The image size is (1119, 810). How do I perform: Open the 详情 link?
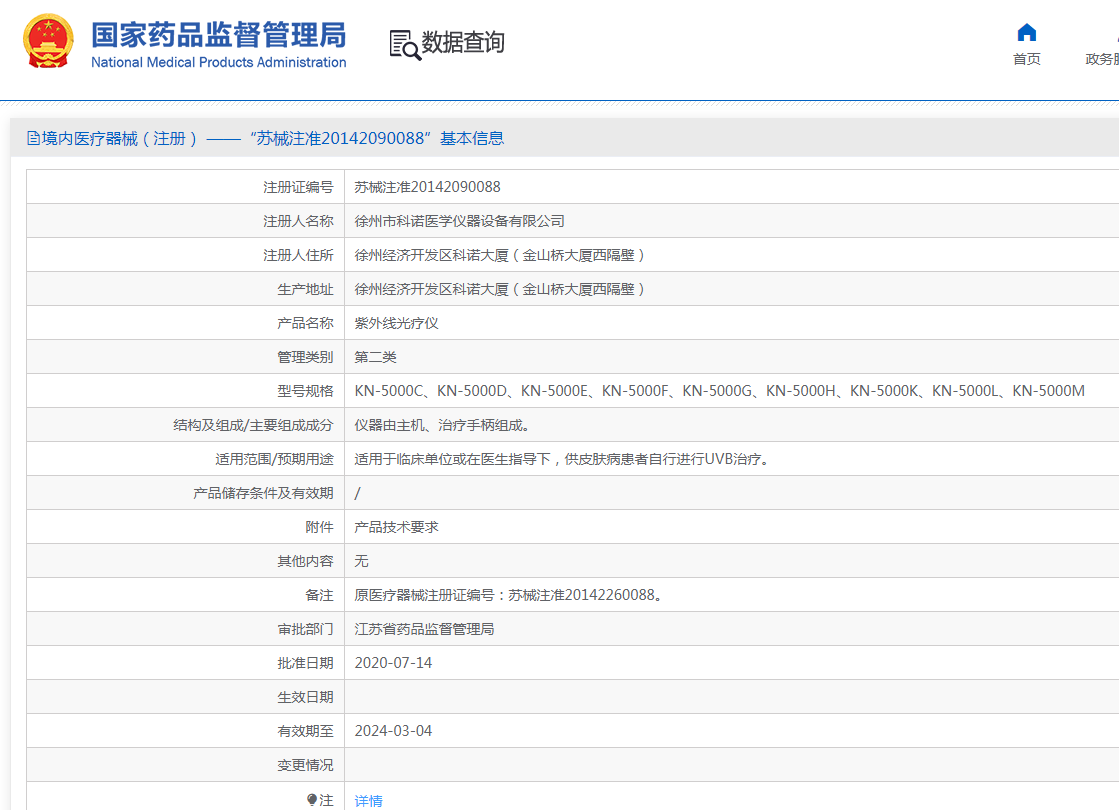368,801
